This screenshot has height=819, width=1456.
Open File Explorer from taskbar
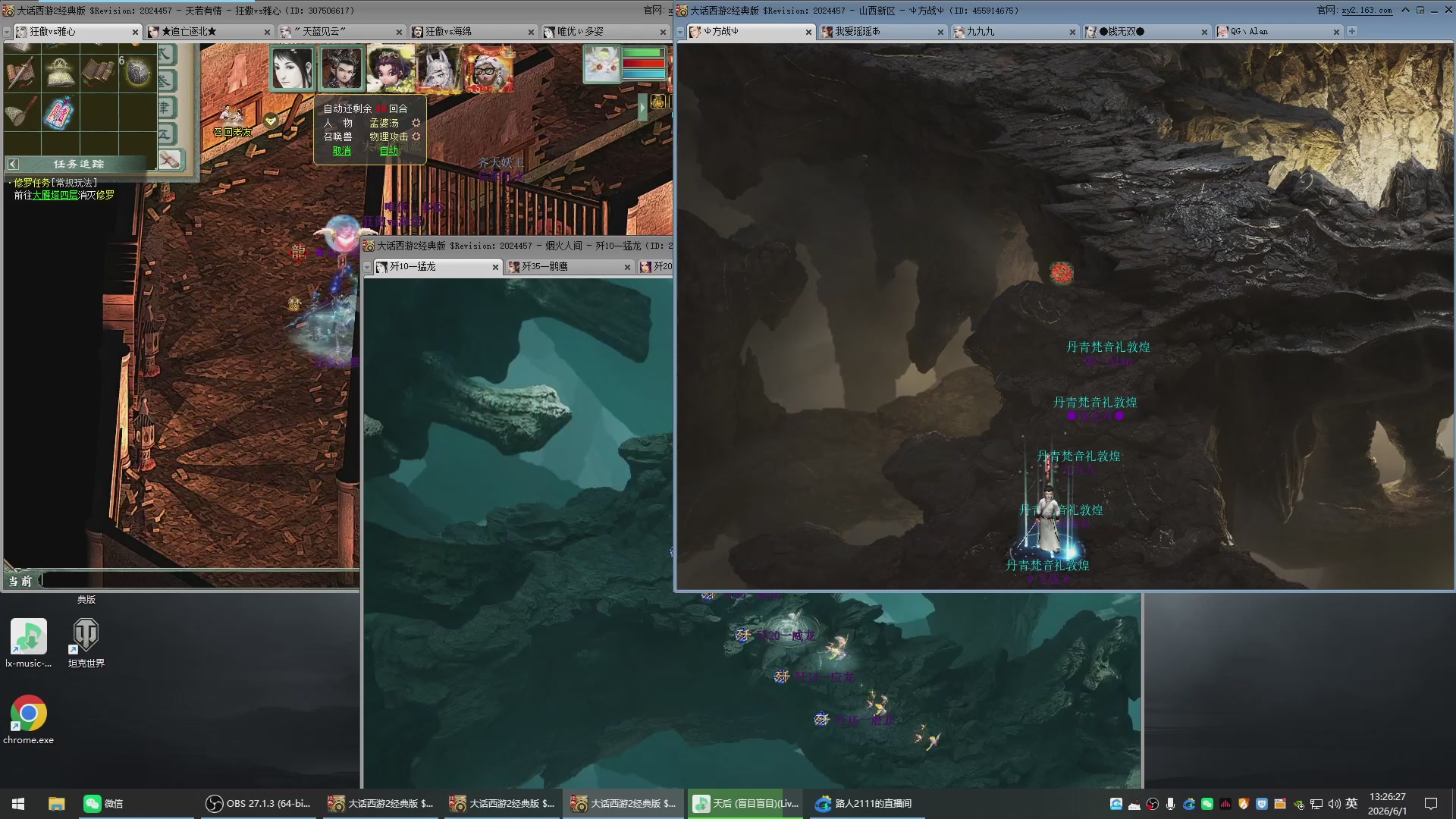click(x=56, y=804)
